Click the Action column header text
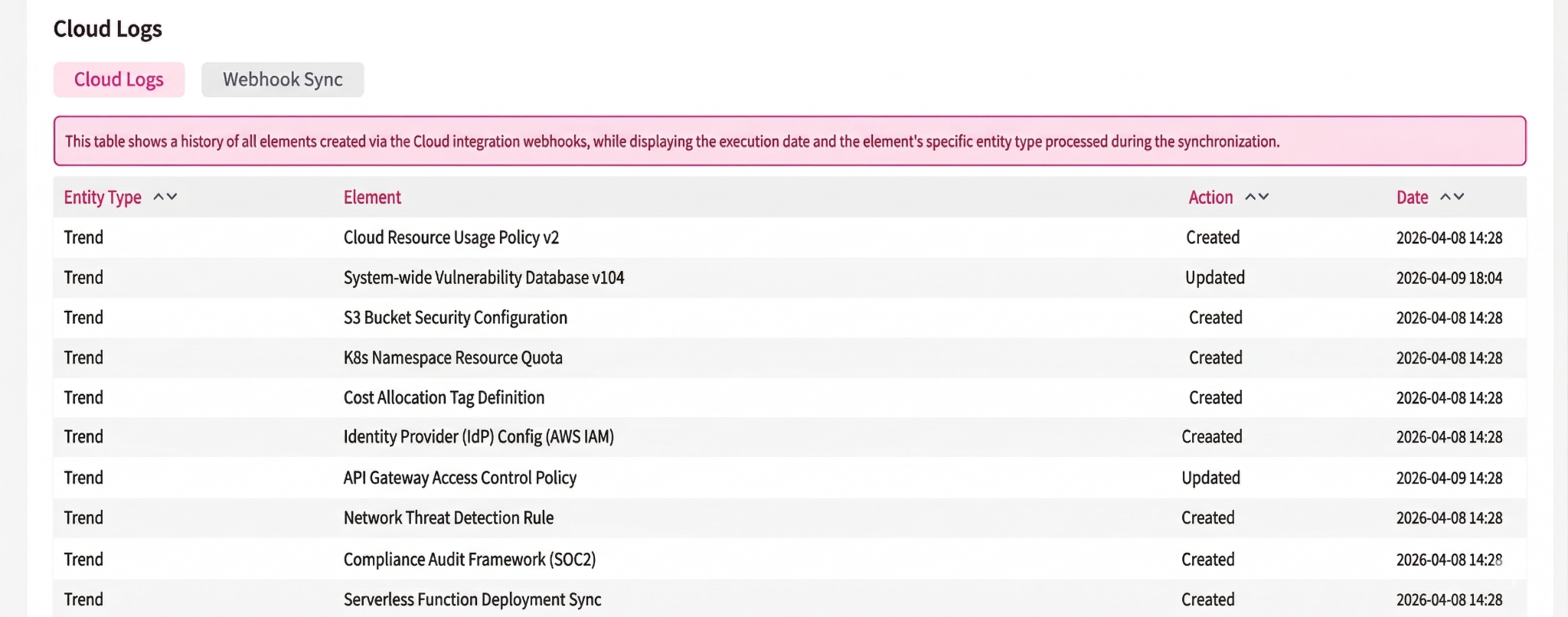This screenshot has height=617, width=1568. tap(1210, 198)
